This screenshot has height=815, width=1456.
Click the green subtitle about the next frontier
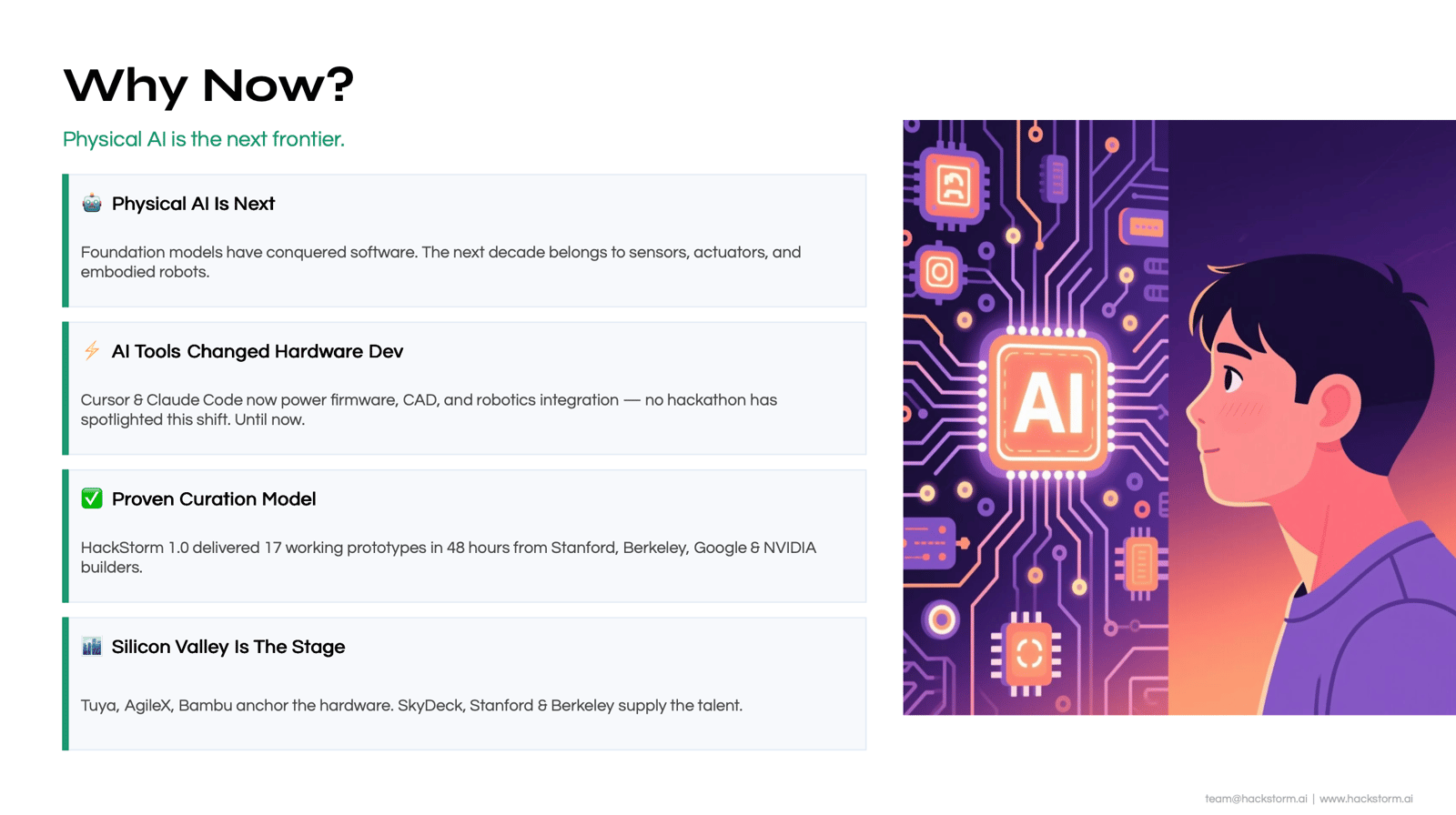coord(204,139)
